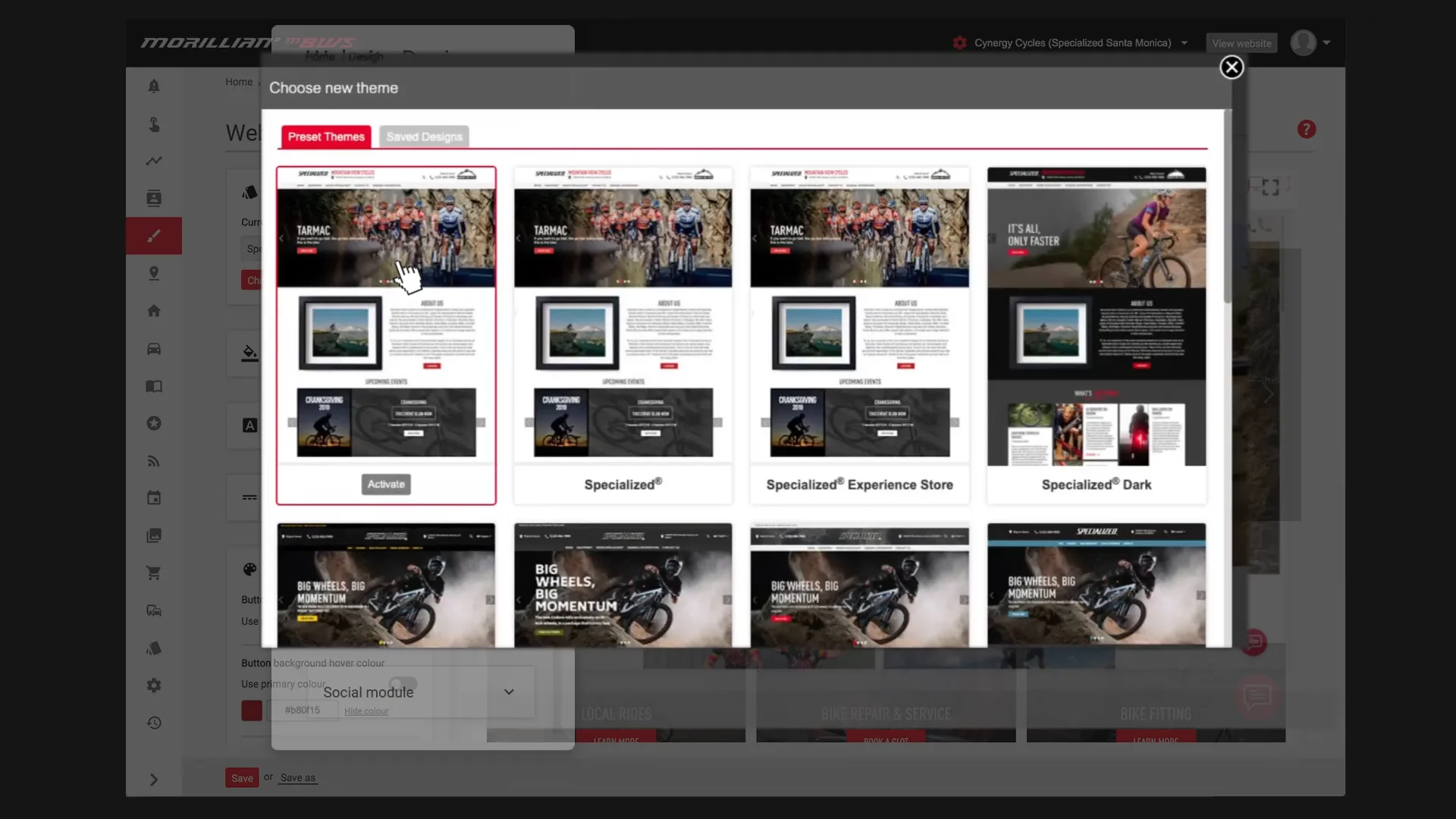
Task: Click the Save as link
Action: coord(297,778)
